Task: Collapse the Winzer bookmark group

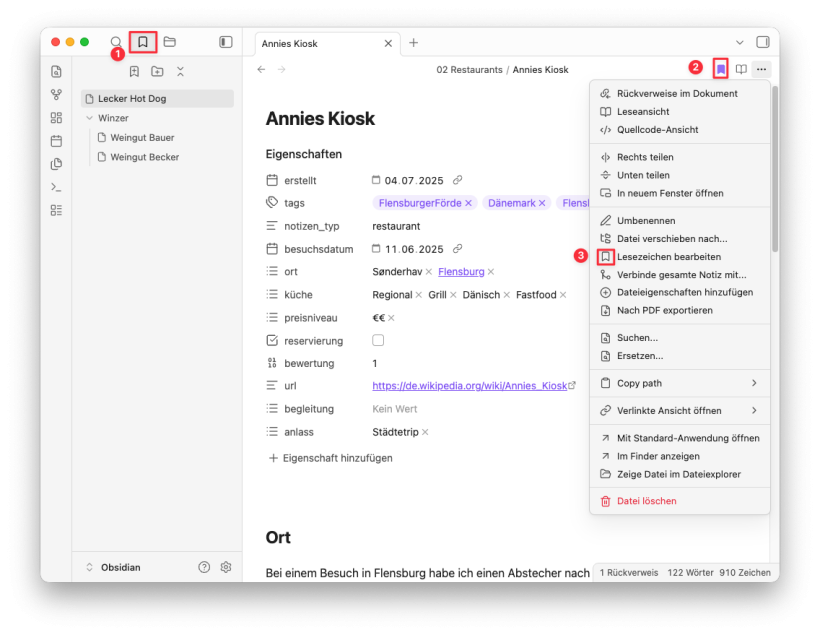Action: (x=89, y=118)
